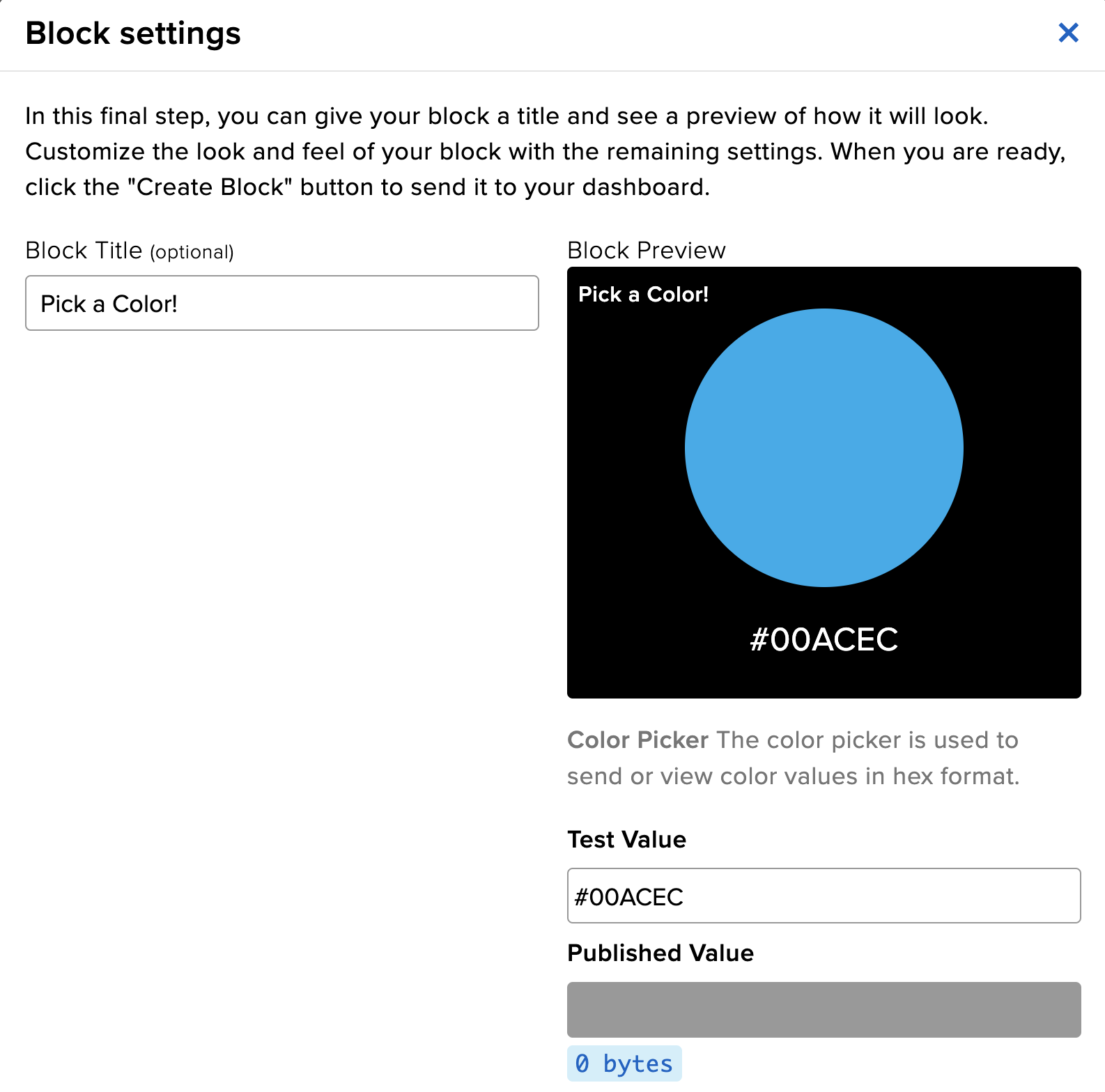Click the "hex format" description line
The image size is (1105, 1092).
793,777
